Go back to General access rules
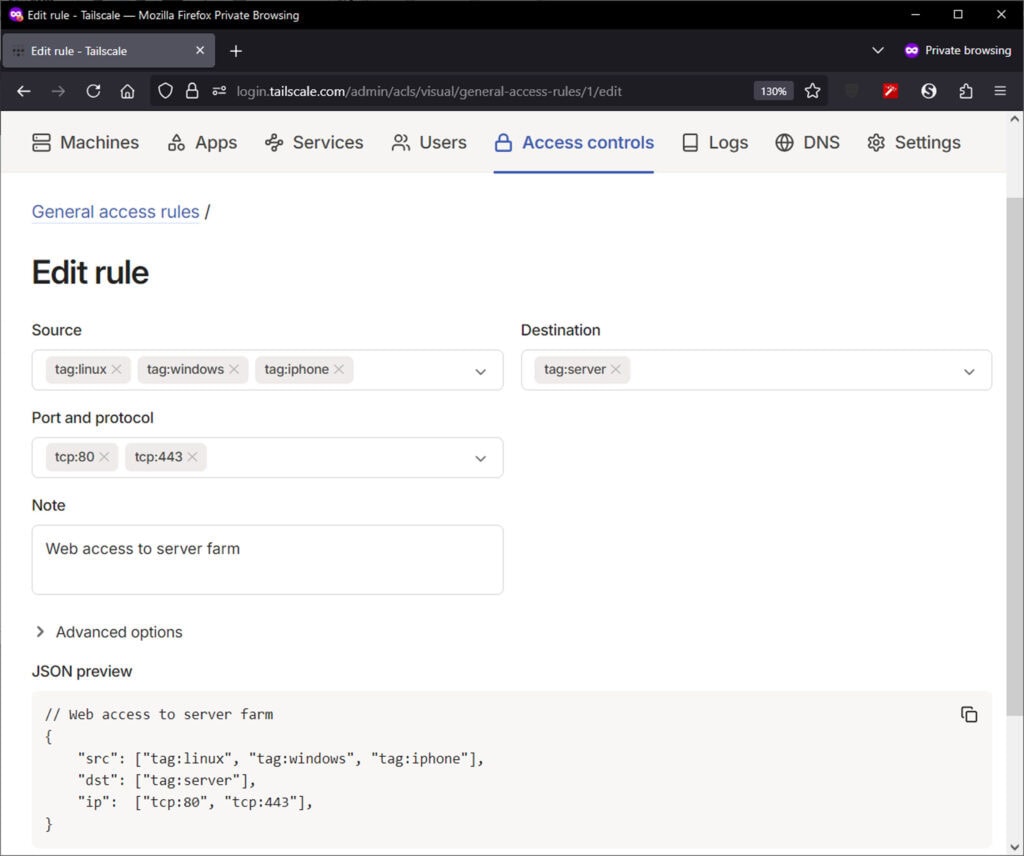 [x=116, y=212]
